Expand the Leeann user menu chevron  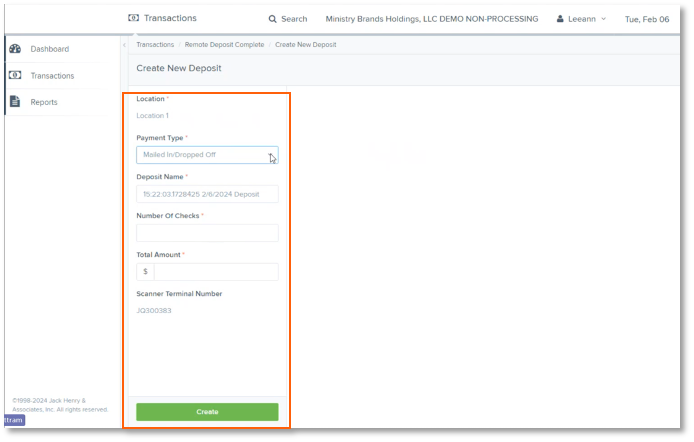coord(603,19)
